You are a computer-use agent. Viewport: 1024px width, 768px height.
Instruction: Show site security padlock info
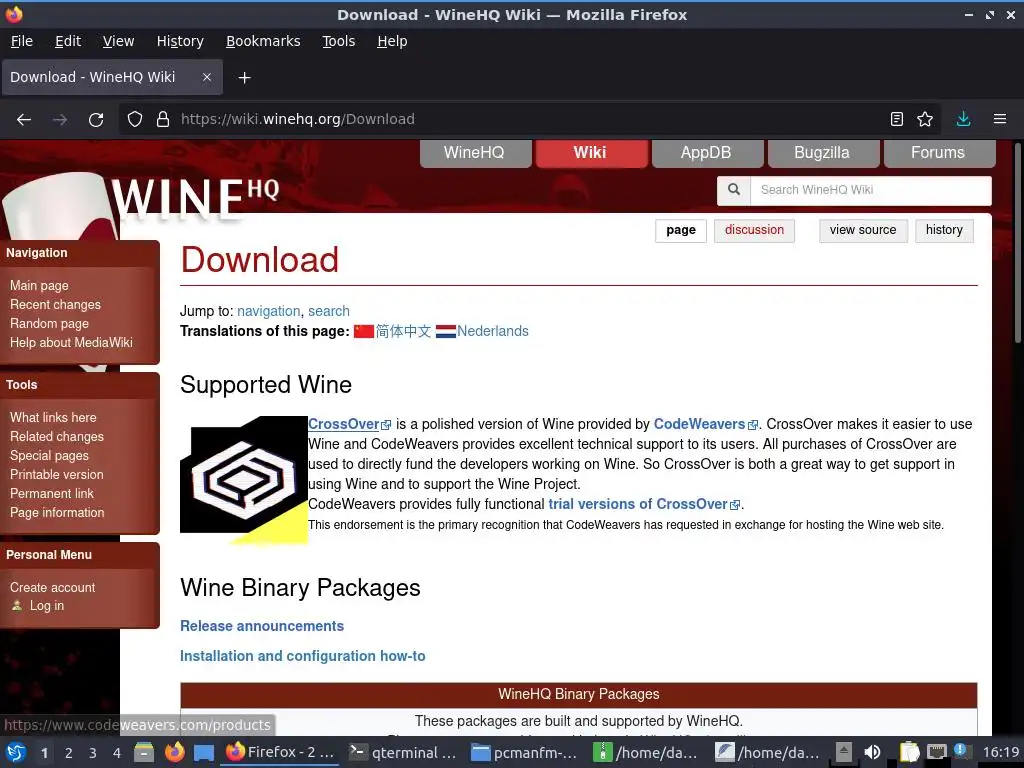pyautogui.click(x=163, y=120)
